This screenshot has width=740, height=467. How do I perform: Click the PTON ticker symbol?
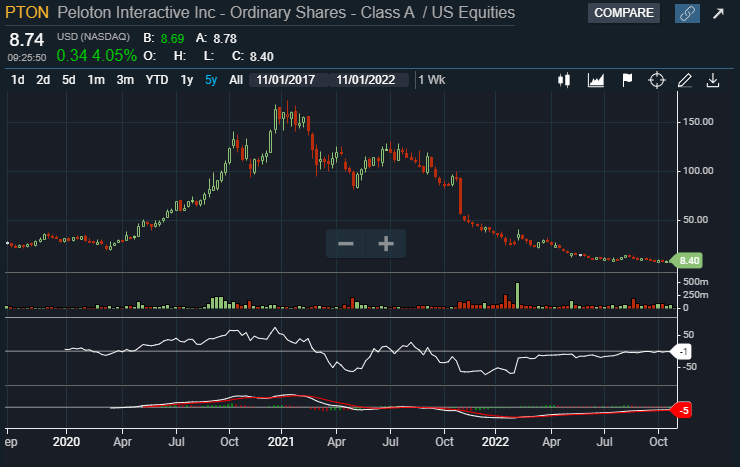[27, 12]
